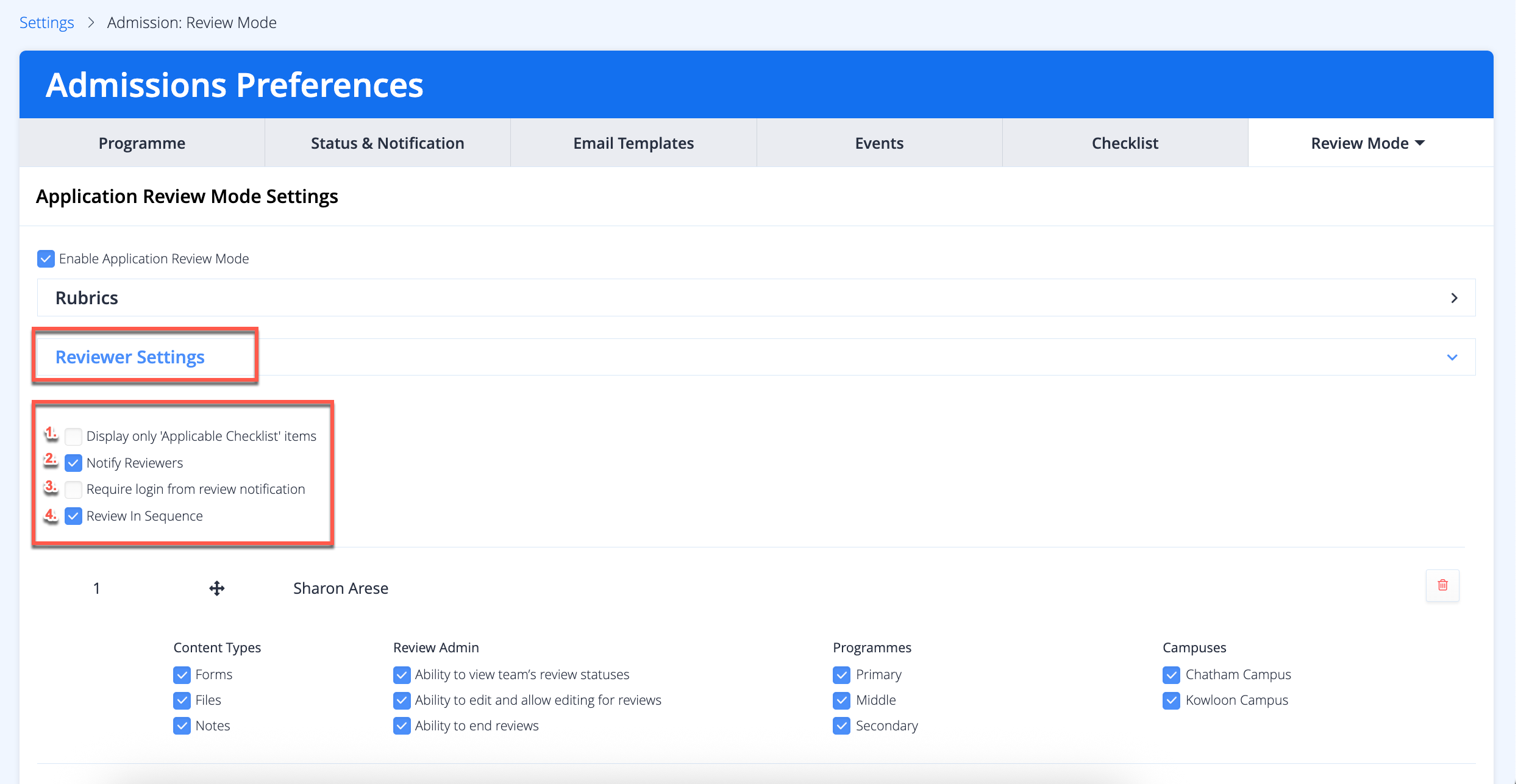Screen dimensions: 1518x784
Task: Click reviewer order number 1
Action: (96, 588)
